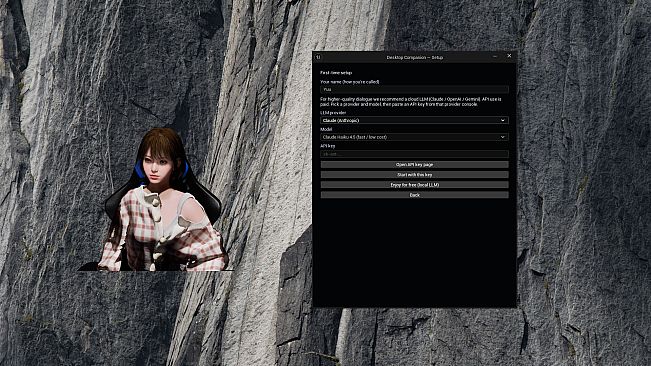Go Back in the setup dialog
Screen dimensions: 651x366
coord(414,195)
